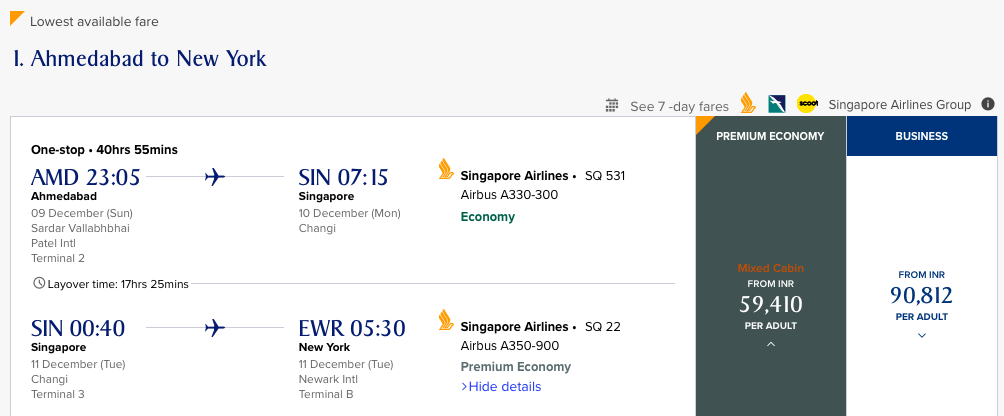Click the 7-day fares calendar icon
The image size is (1004, 416).
point(613,105)
